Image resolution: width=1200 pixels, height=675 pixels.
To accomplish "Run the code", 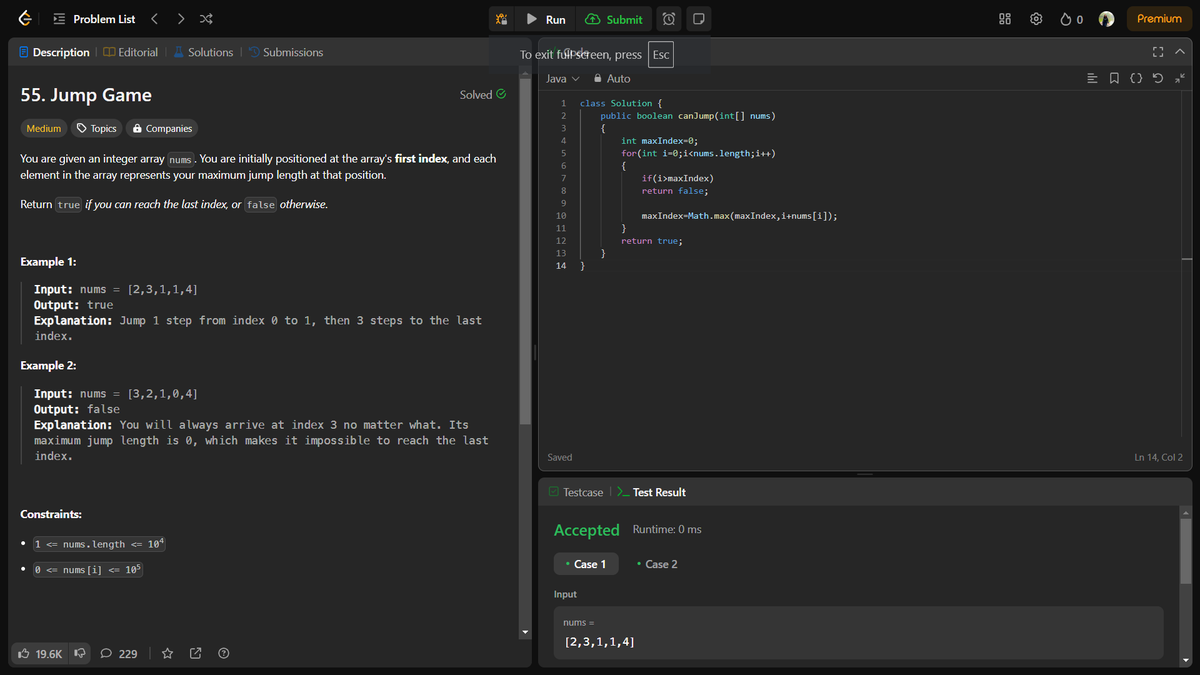I will click(x=546, y=19).
